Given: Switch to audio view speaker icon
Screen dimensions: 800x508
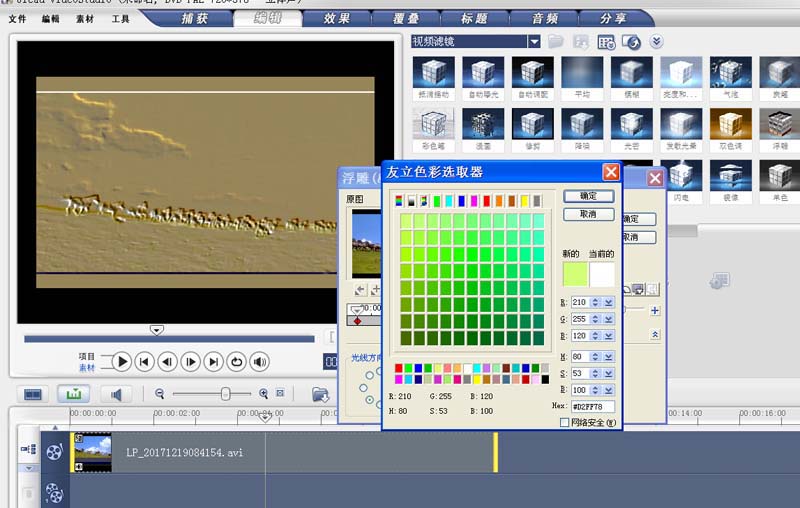Looking at the screenshot, I should (x=116, y=394).
